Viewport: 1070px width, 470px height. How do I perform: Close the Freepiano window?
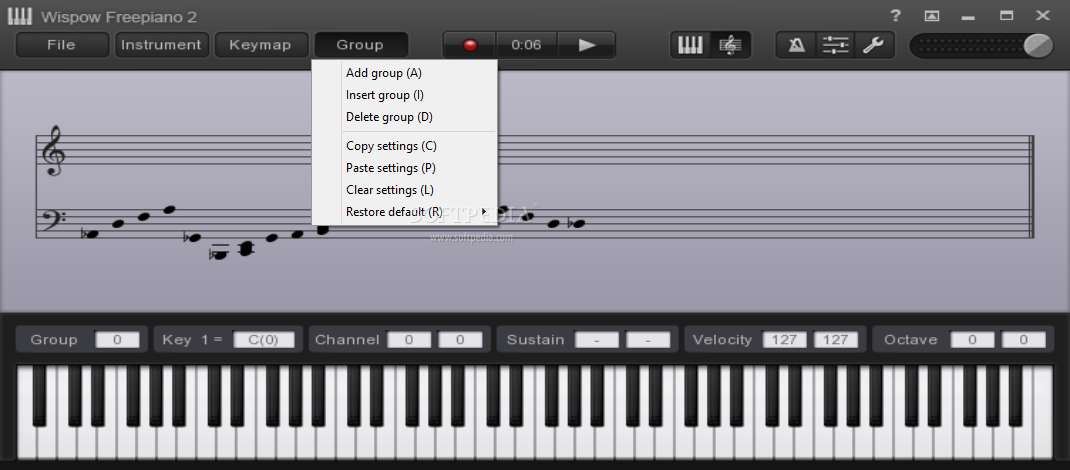tap(1043, 16)
